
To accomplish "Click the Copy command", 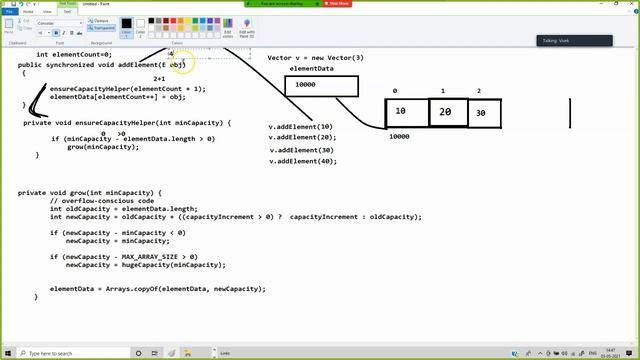I will pos(24,28).
